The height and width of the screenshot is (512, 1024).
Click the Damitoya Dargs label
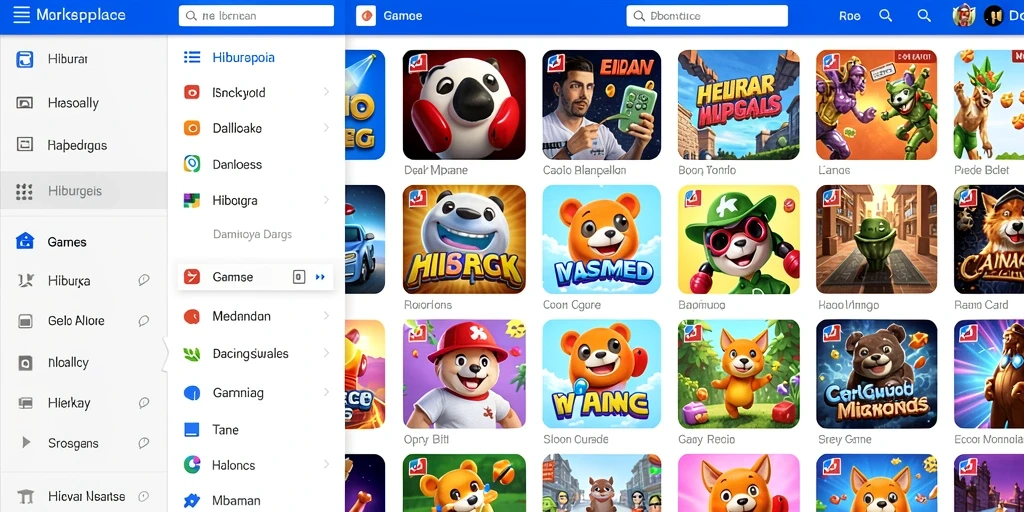252,234
